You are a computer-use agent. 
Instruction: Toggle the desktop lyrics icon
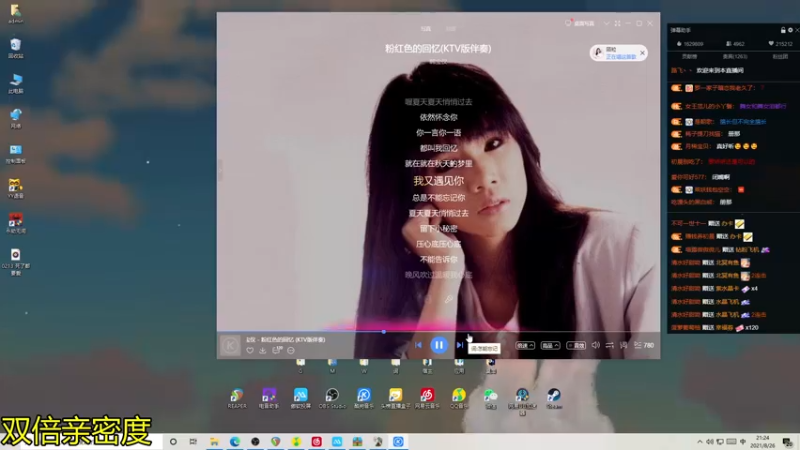tap(623, 345)
